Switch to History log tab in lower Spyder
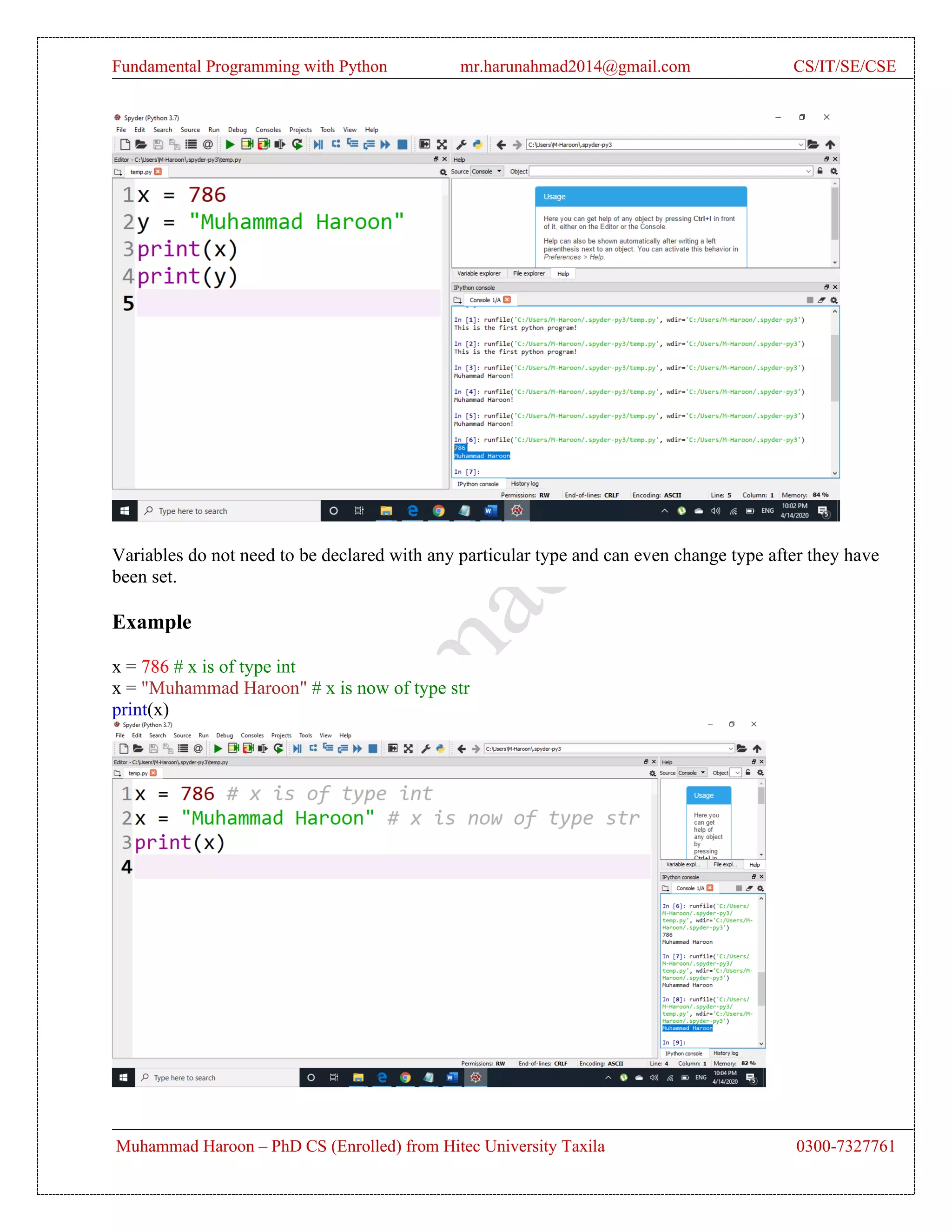952x1232 pixels. click(x=726, y=1053)
